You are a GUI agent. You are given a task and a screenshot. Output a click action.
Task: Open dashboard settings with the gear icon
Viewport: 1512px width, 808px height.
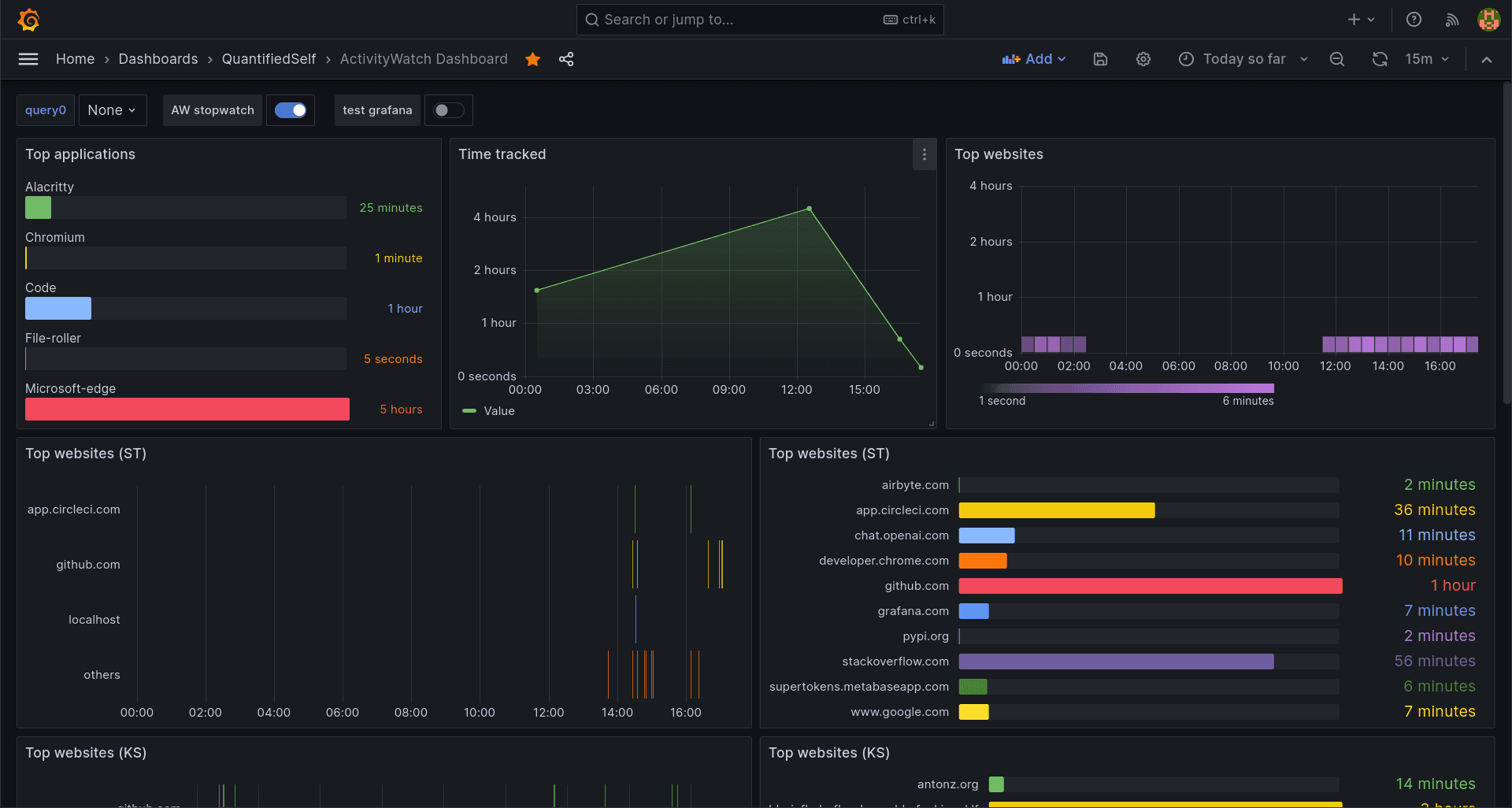coord(1143,59)
